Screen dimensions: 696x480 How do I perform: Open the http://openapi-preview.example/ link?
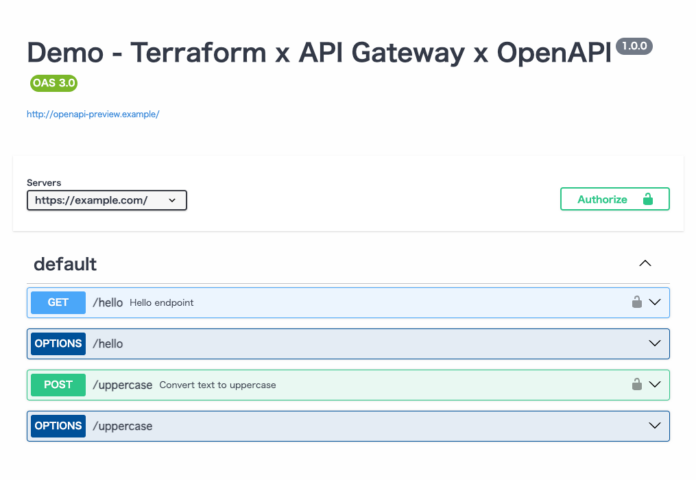93,114
